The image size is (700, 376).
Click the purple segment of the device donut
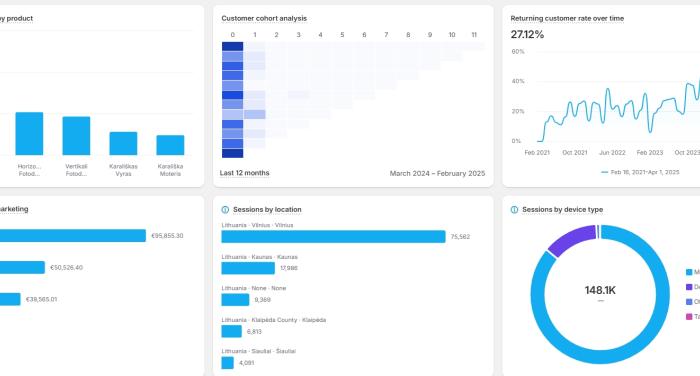click(572, 240)
